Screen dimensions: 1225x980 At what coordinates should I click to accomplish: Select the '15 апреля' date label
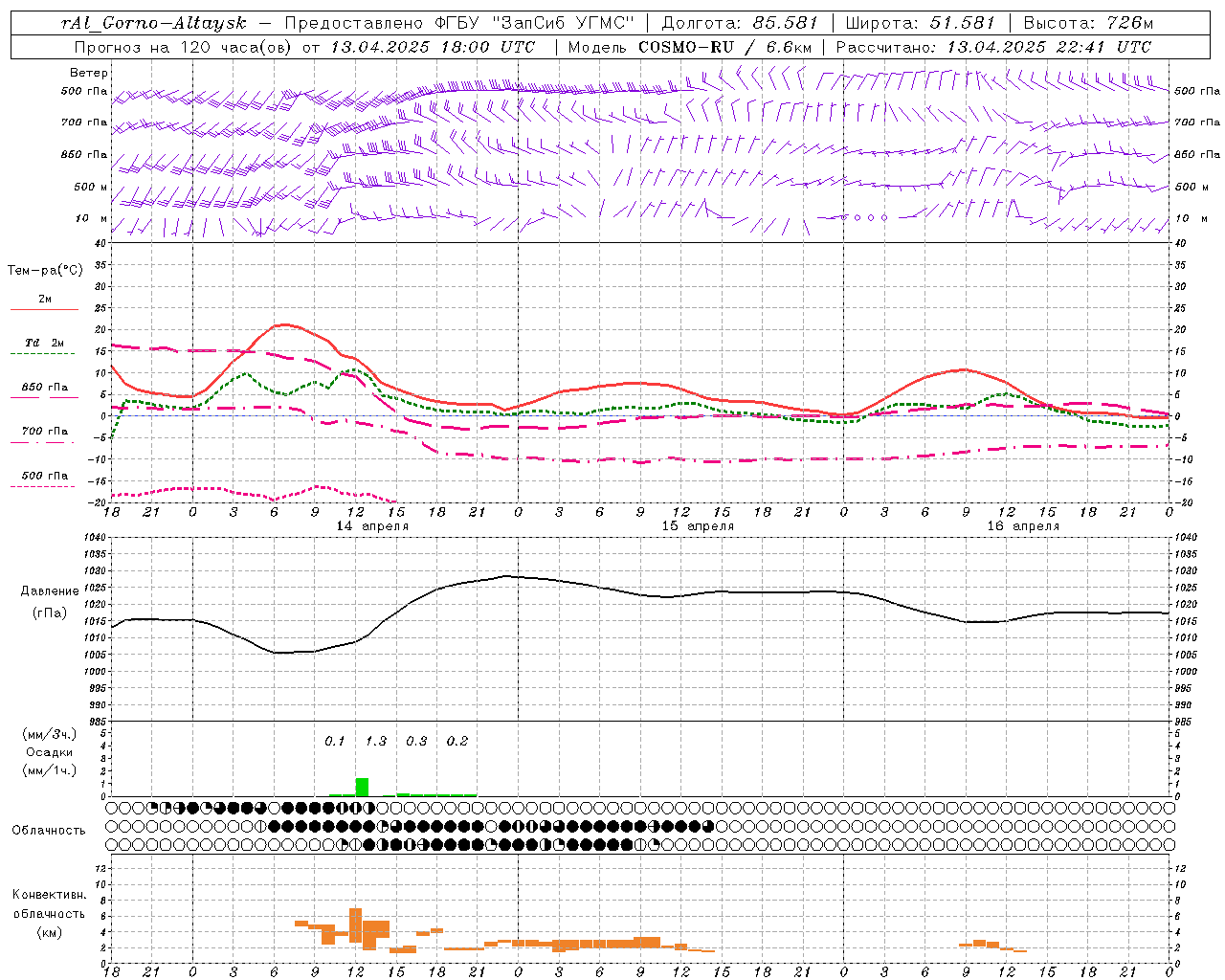tap(698, 526)
